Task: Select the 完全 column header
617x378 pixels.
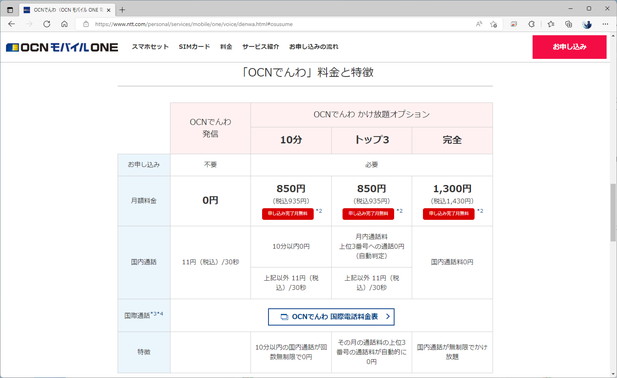Action: point(452,140)
